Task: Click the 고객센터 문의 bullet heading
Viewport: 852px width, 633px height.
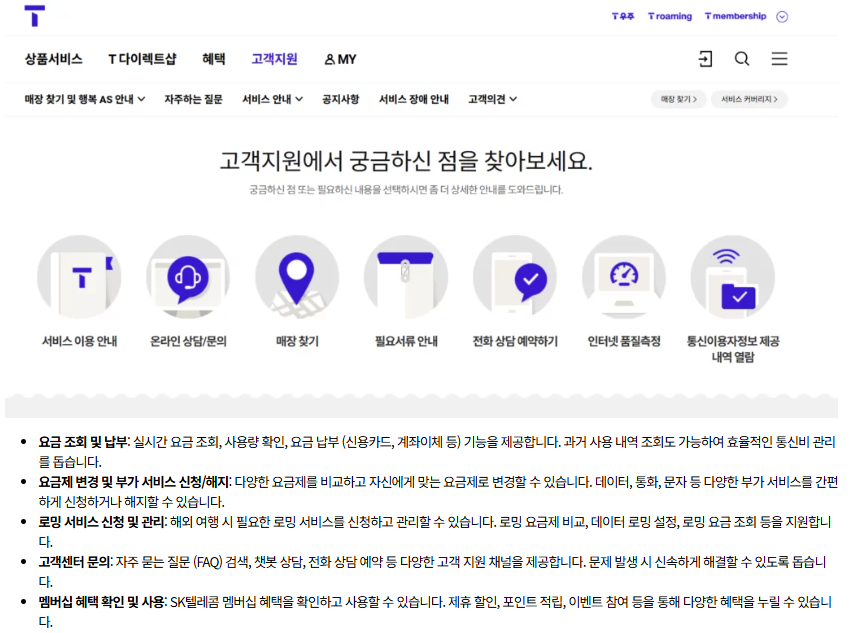Action: tap(74, 562)
